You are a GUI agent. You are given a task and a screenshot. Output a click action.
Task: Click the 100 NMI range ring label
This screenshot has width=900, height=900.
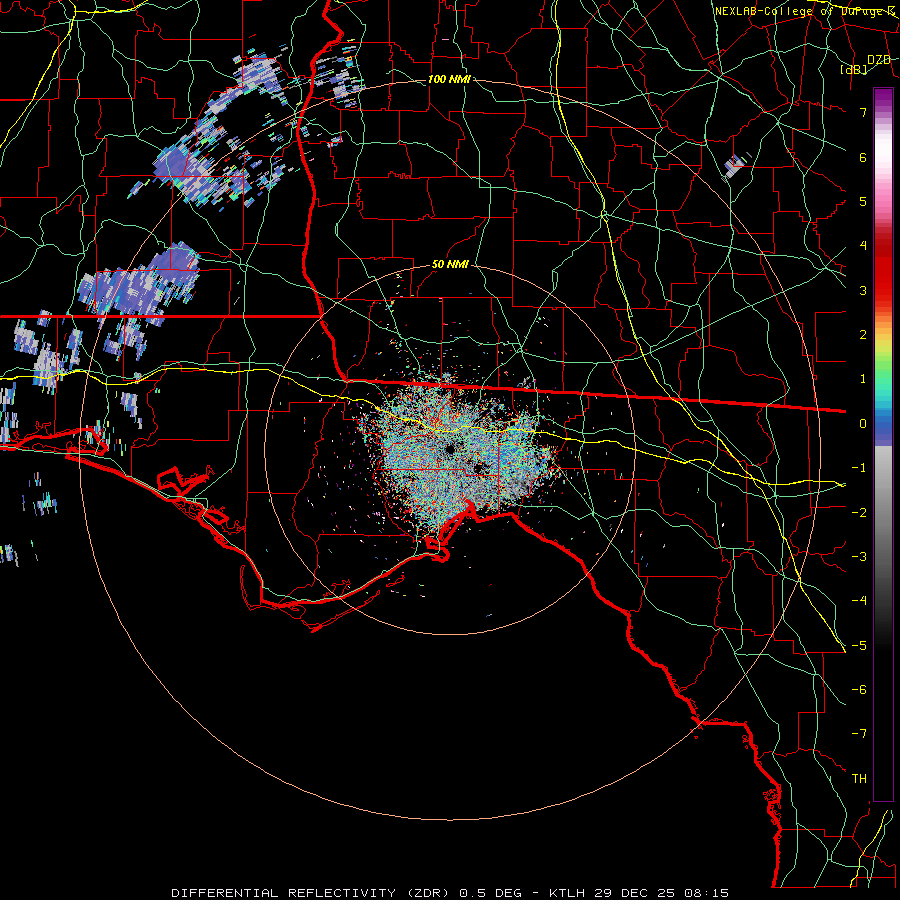point(449,79)
